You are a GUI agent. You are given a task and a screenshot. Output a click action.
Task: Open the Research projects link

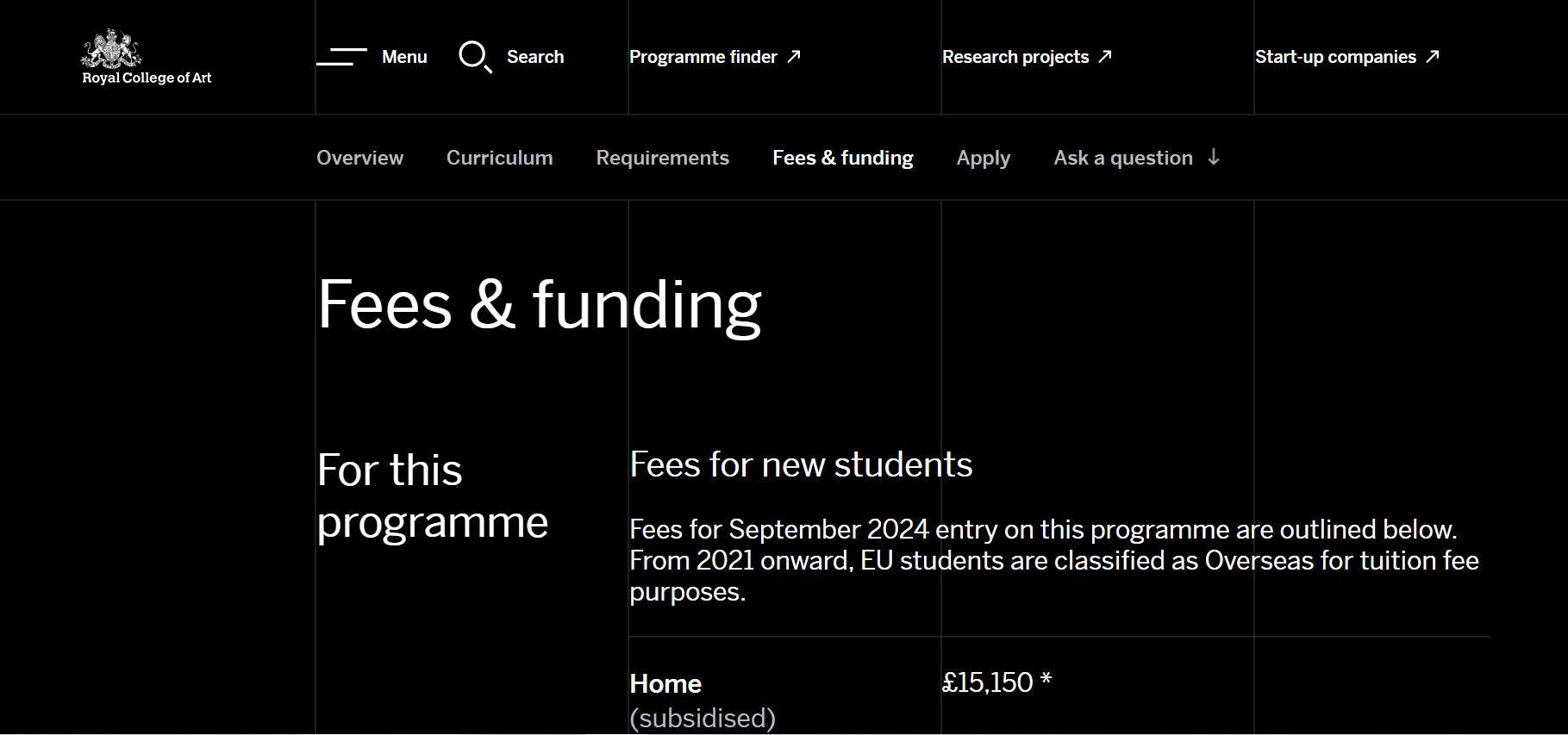pyautogui.click(x=1015, y=57)
